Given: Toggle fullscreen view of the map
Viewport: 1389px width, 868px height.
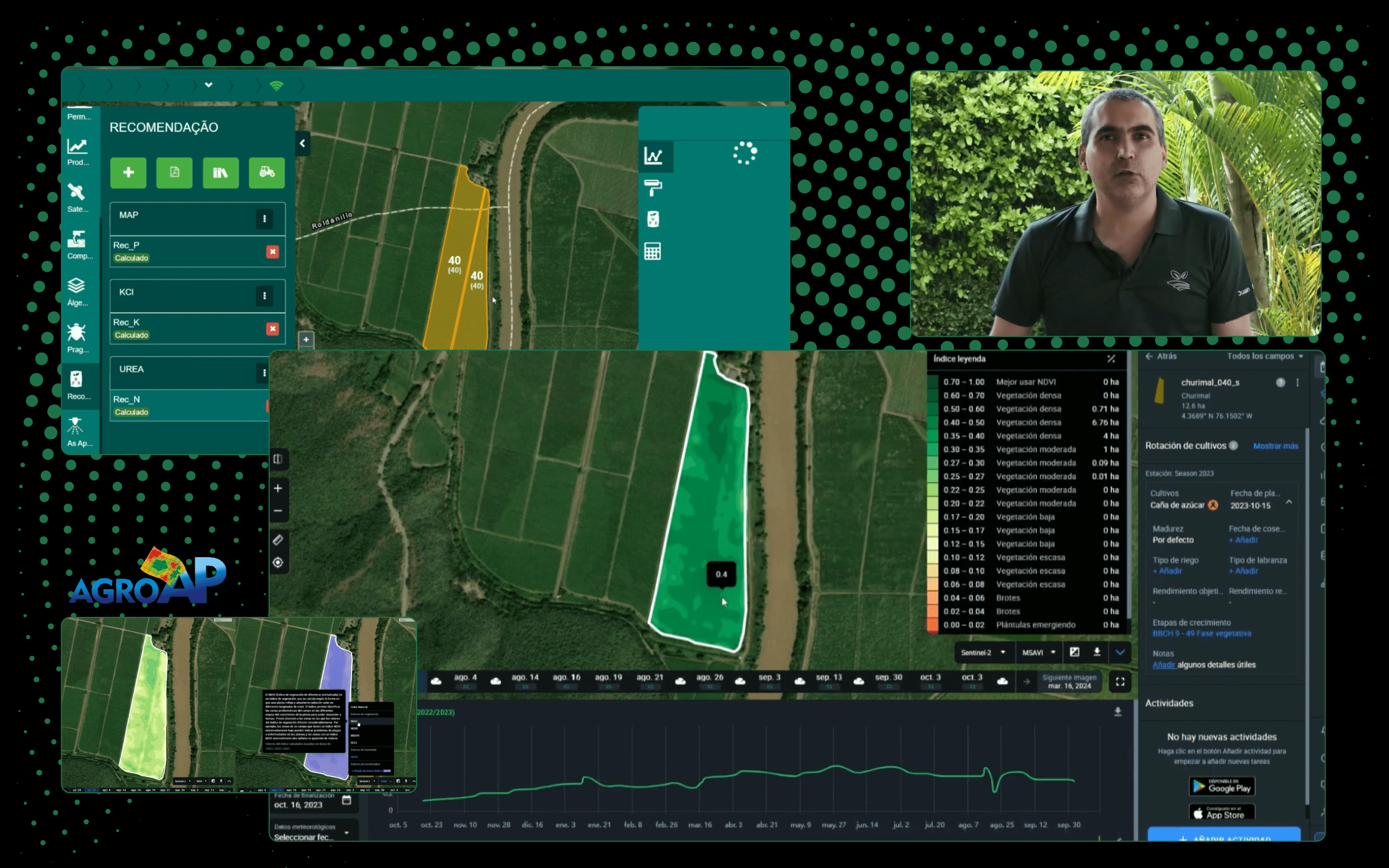Looking at the screenshot, I should click(1120, 681).
